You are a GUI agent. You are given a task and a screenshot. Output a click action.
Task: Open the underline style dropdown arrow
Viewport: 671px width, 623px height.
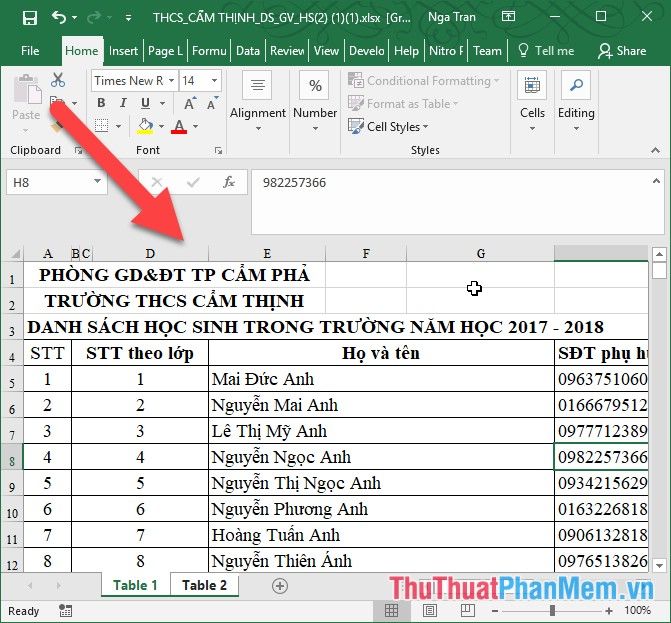(x=162, y=103)
